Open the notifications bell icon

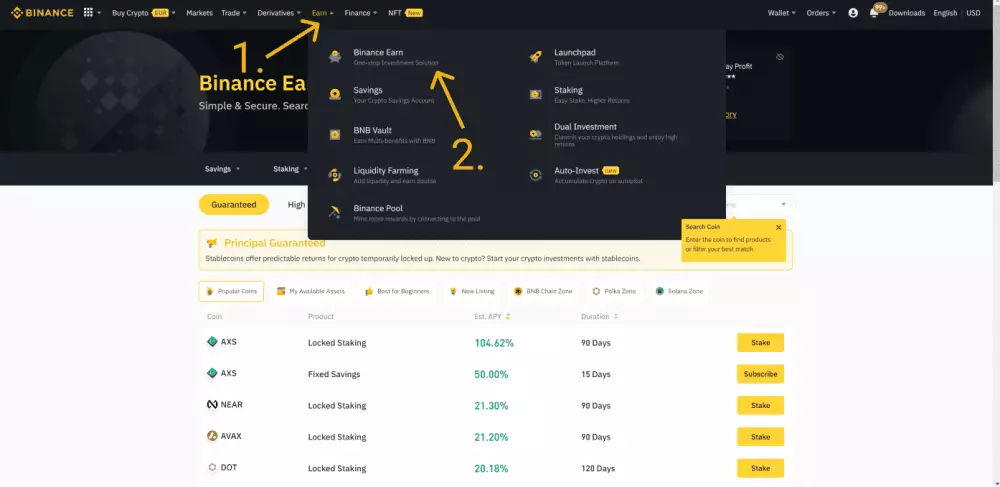coord(874,13)
